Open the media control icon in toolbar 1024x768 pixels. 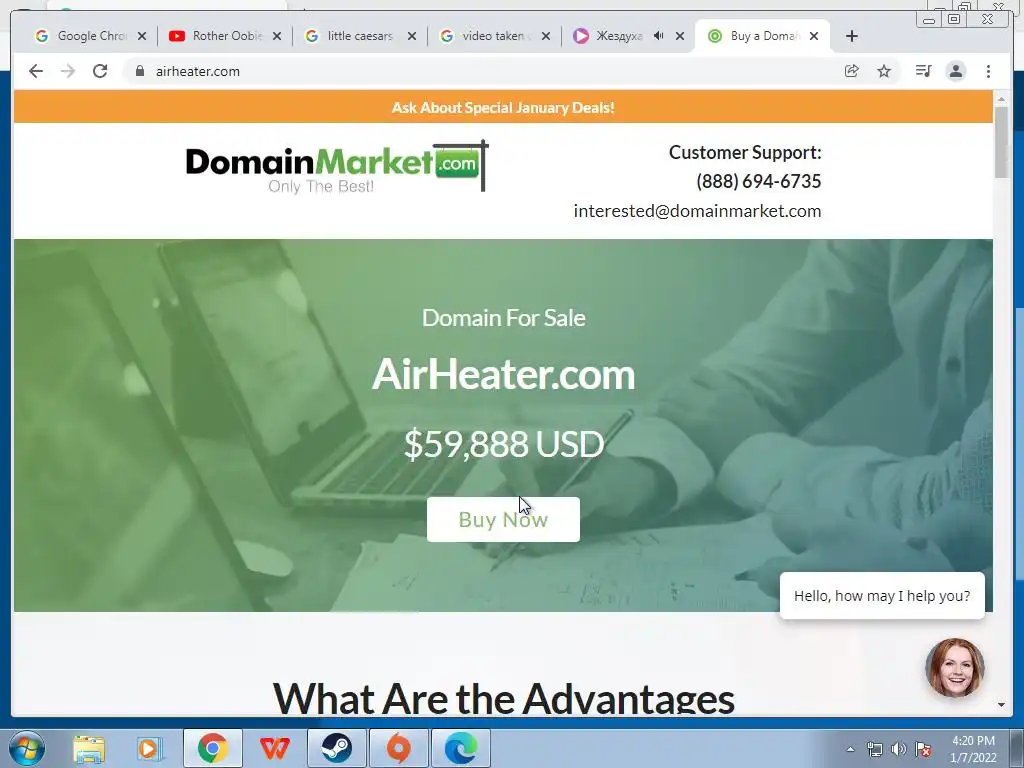click(923, 71)
